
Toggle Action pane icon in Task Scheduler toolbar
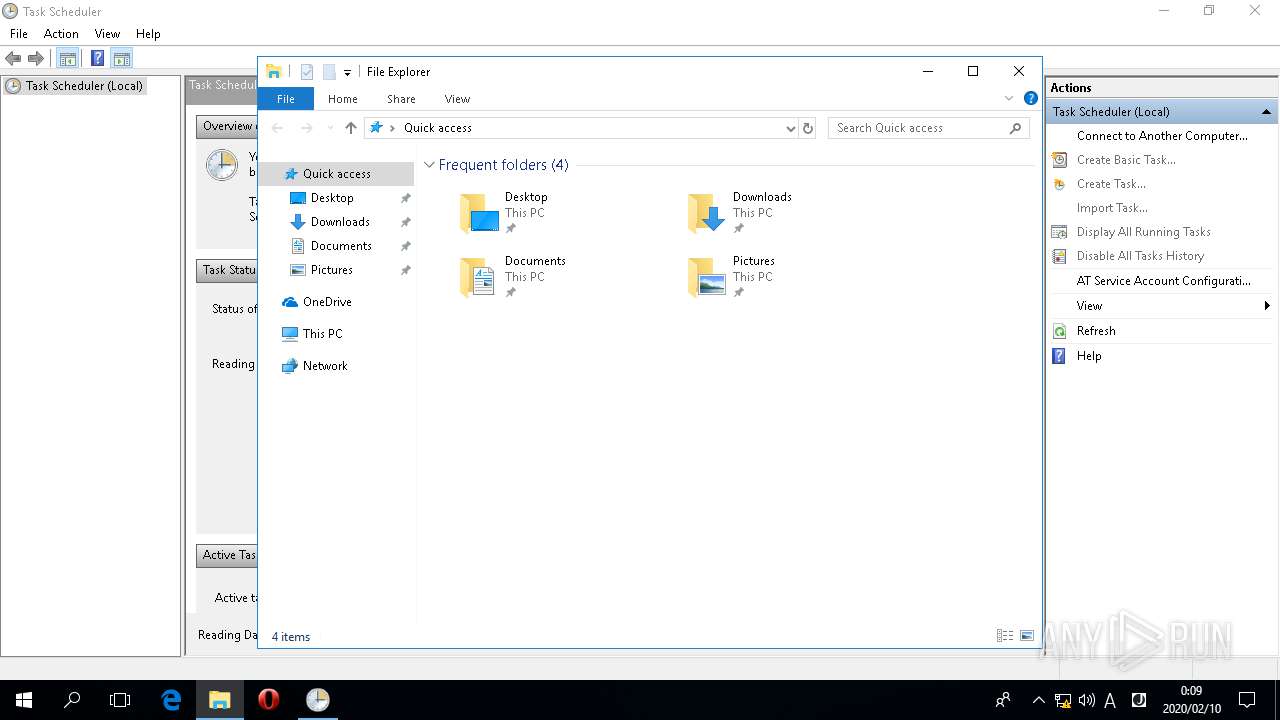121,59
